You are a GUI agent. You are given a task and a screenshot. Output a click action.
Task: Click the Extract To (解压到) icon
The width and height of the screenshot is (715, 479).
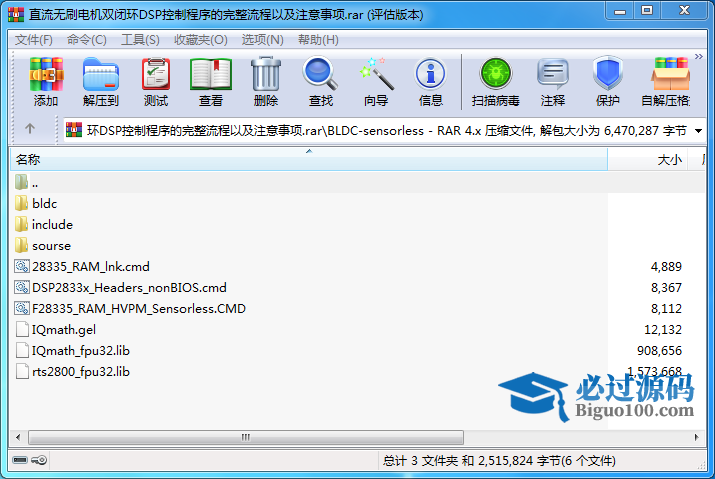pyautogui.click(x=101, y=81)
